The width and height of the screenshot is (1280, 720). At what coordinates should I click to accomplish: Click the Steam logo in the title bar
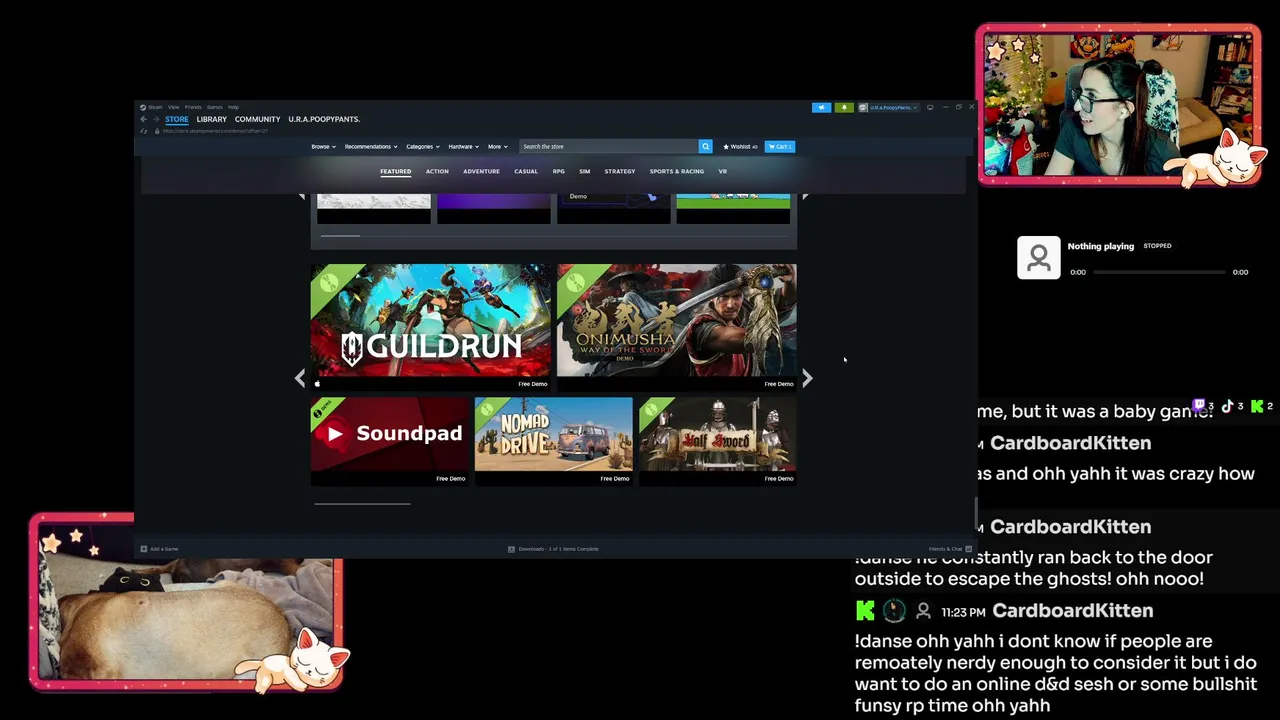143,107
